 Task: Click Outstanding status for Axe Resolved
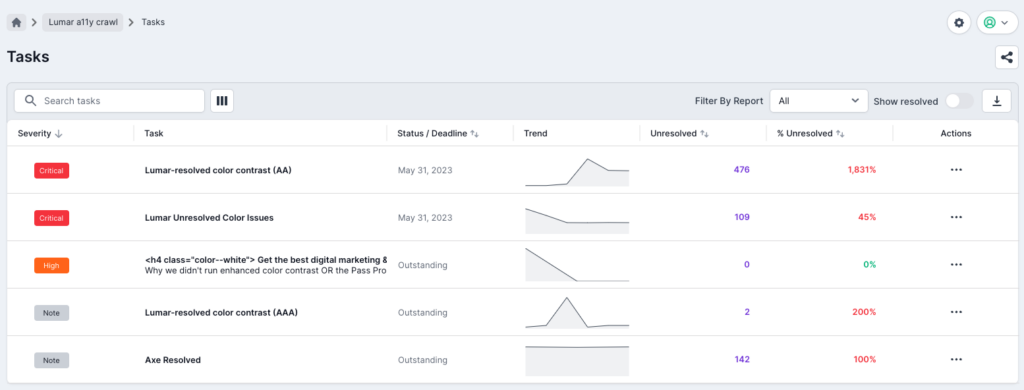(x=423, y=360)
